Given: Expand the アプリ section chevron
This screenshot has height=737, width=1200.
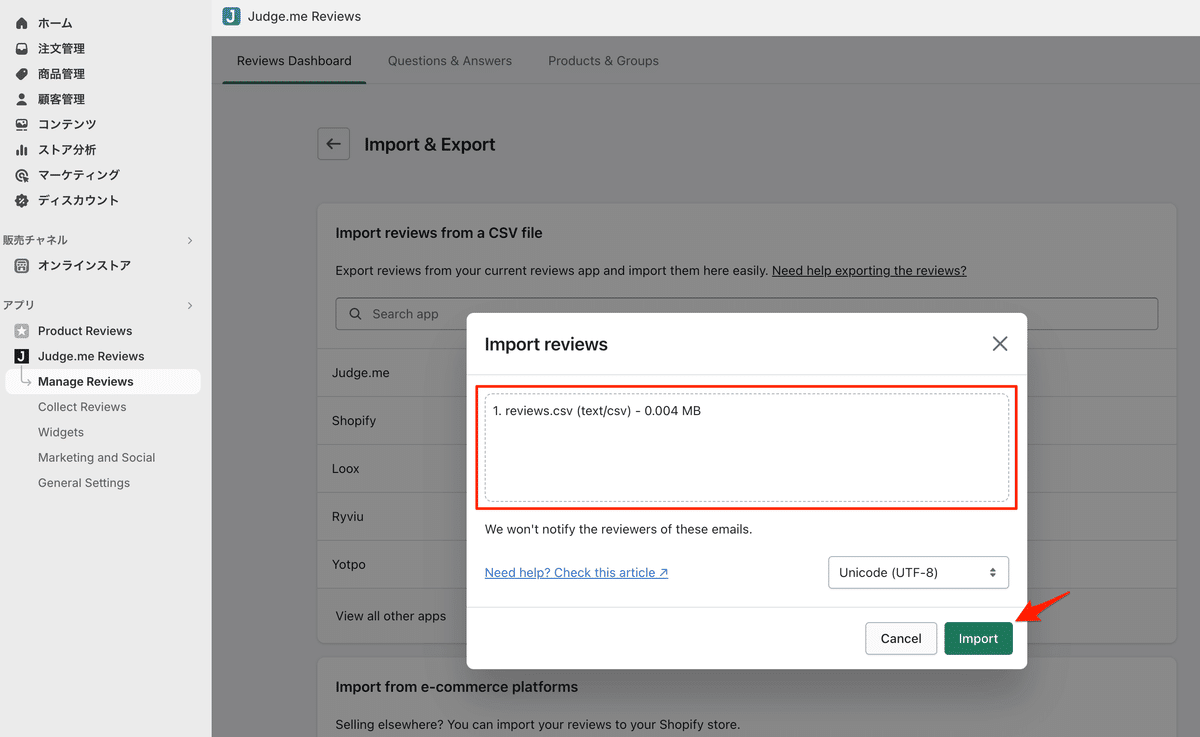Looking at the screenshot, I should (x=190, y=305).
